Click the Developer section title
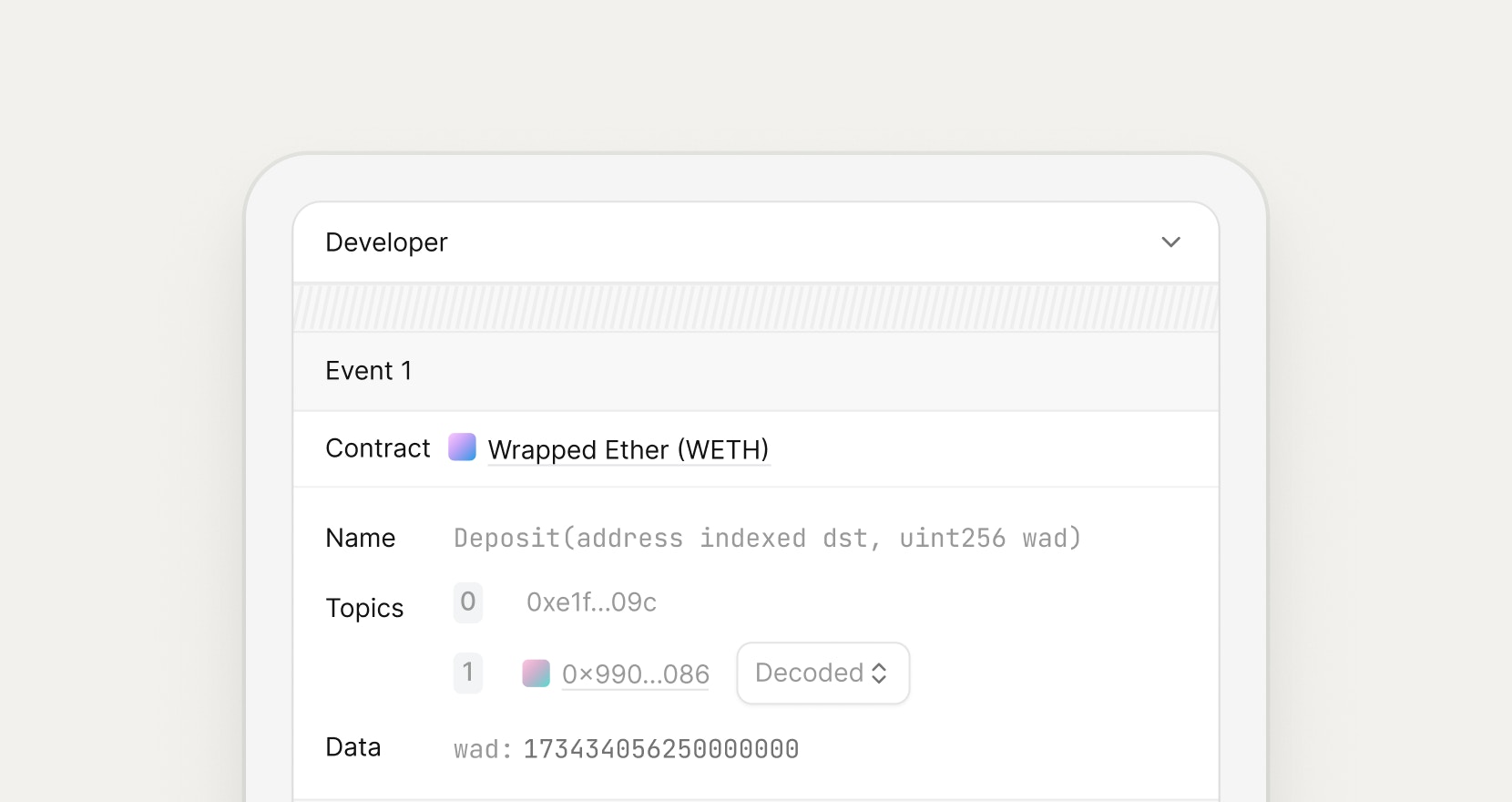The image size is (1512, 802). [x=386, y=242]
